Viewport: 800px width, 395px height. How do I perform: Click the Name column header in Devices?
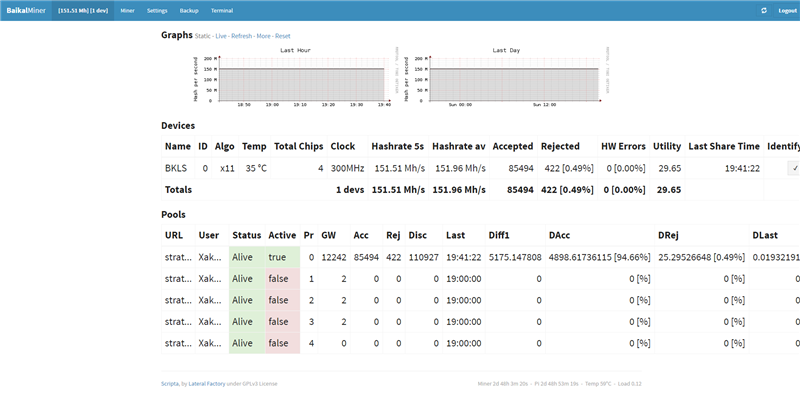pos(178,146)
